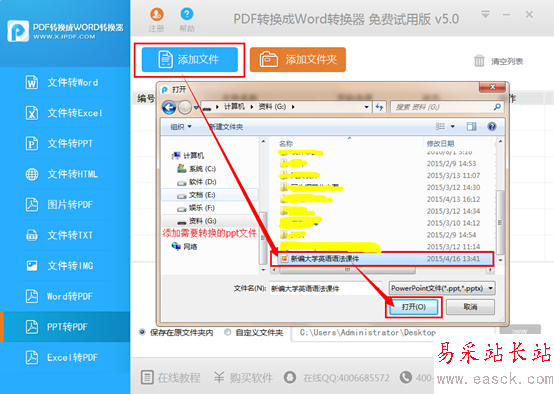554x394 pixels.
Task: Select Word转PDF in sidebar
Action: 65,296
